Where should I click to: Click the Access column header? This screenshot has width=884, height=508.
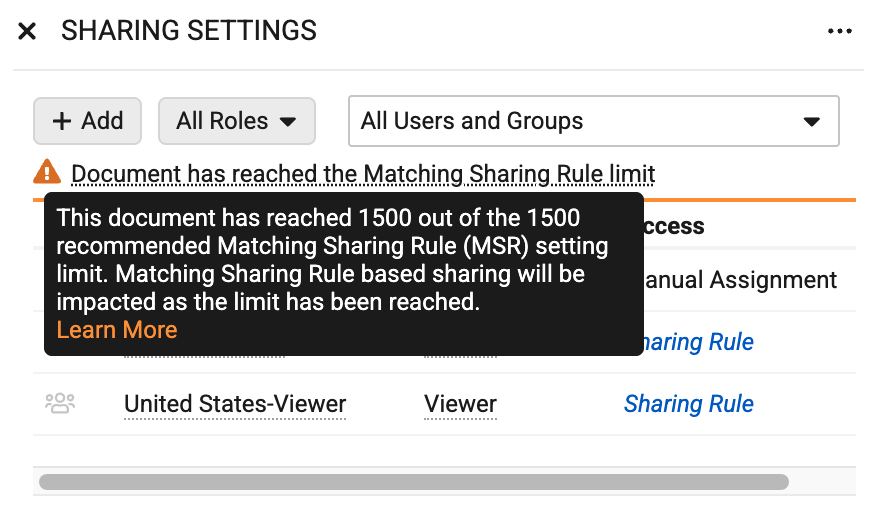(x=674, y=226)
